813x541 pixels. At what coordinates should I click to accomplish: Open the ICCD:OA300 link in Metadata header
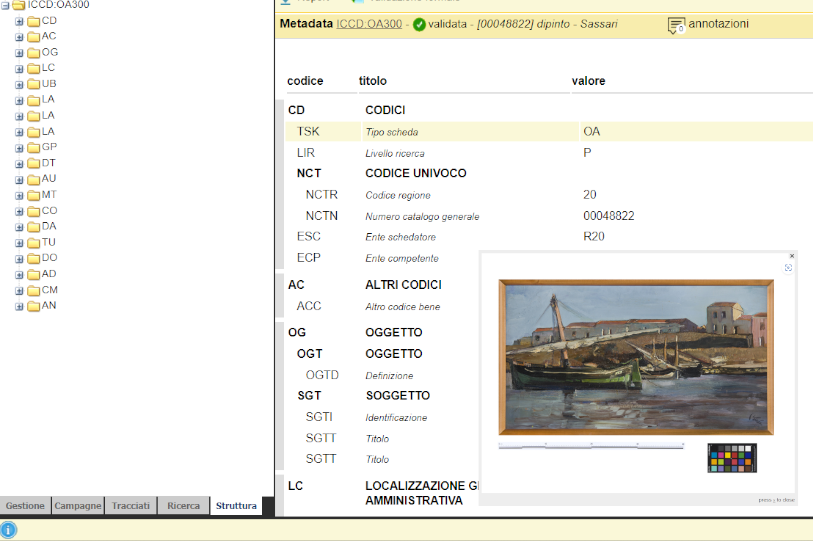tap(369, 24)
